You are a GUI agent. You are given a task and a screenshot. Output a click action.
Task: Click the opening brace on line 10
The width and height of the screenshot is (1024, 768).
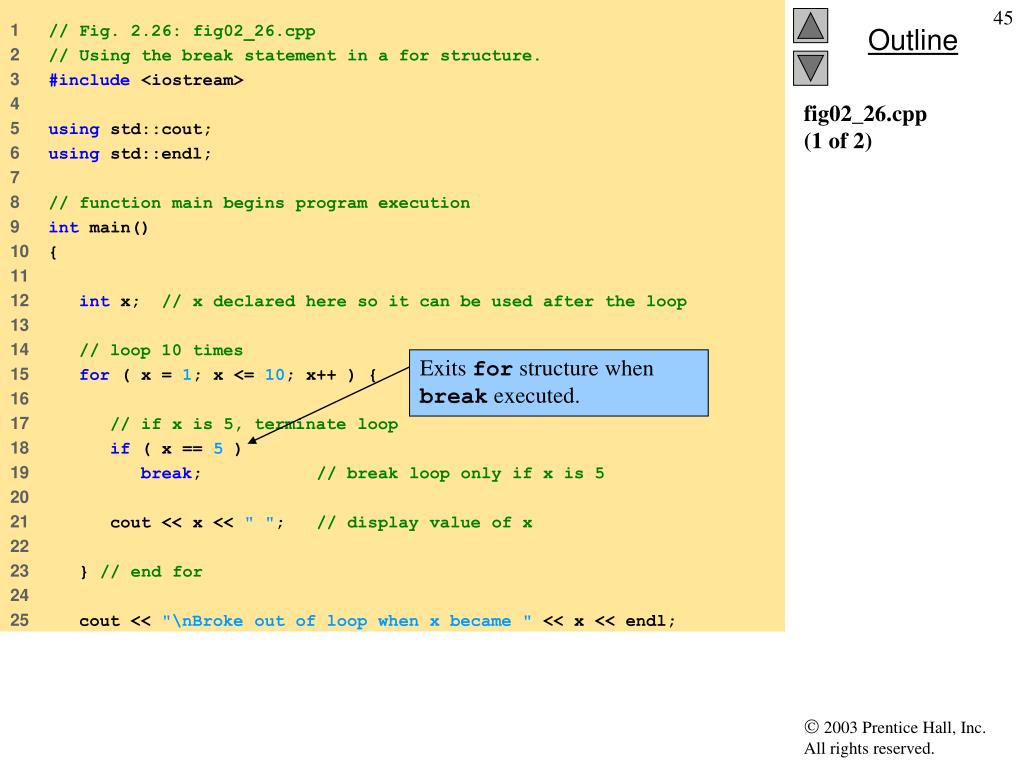pyautogui.click(x=53, y=252)
